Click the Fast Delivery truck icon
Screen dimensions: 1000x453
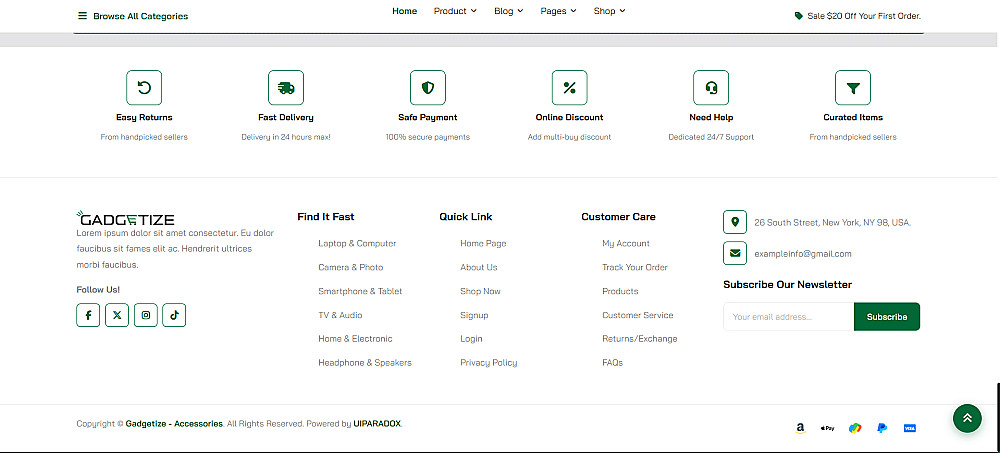coord(286,87)
